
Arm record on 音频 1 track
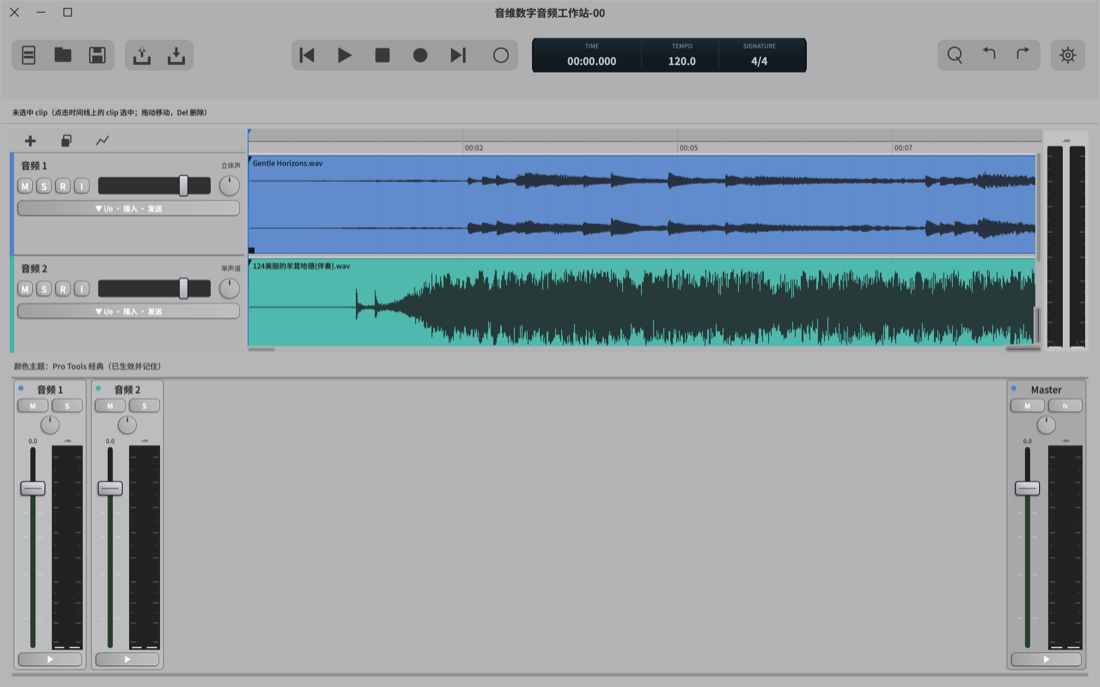[x=63, y=186]
